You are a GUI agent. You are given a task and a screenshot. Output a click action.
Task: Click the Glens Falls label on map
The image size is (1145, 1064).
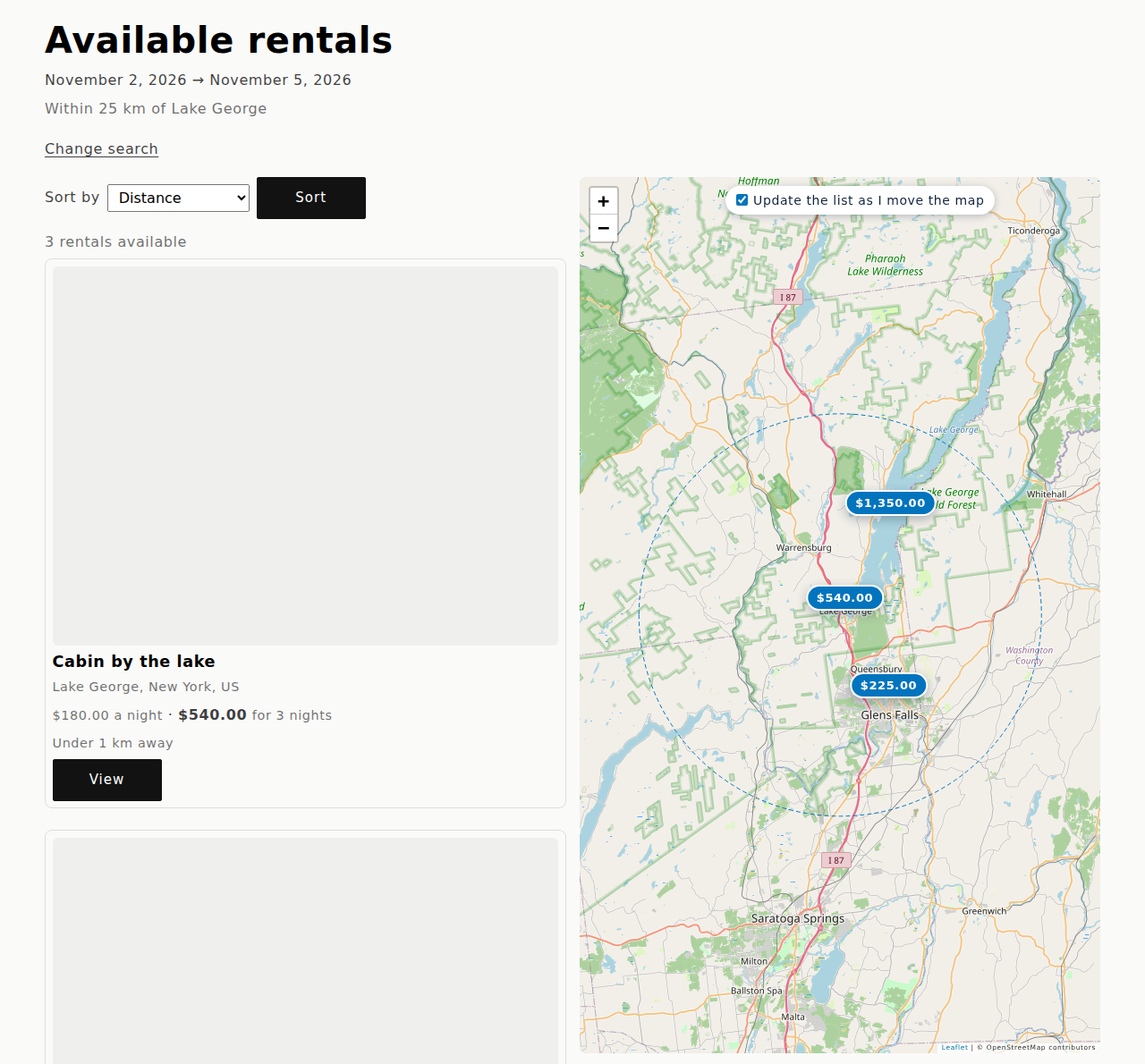coord(889,715)
